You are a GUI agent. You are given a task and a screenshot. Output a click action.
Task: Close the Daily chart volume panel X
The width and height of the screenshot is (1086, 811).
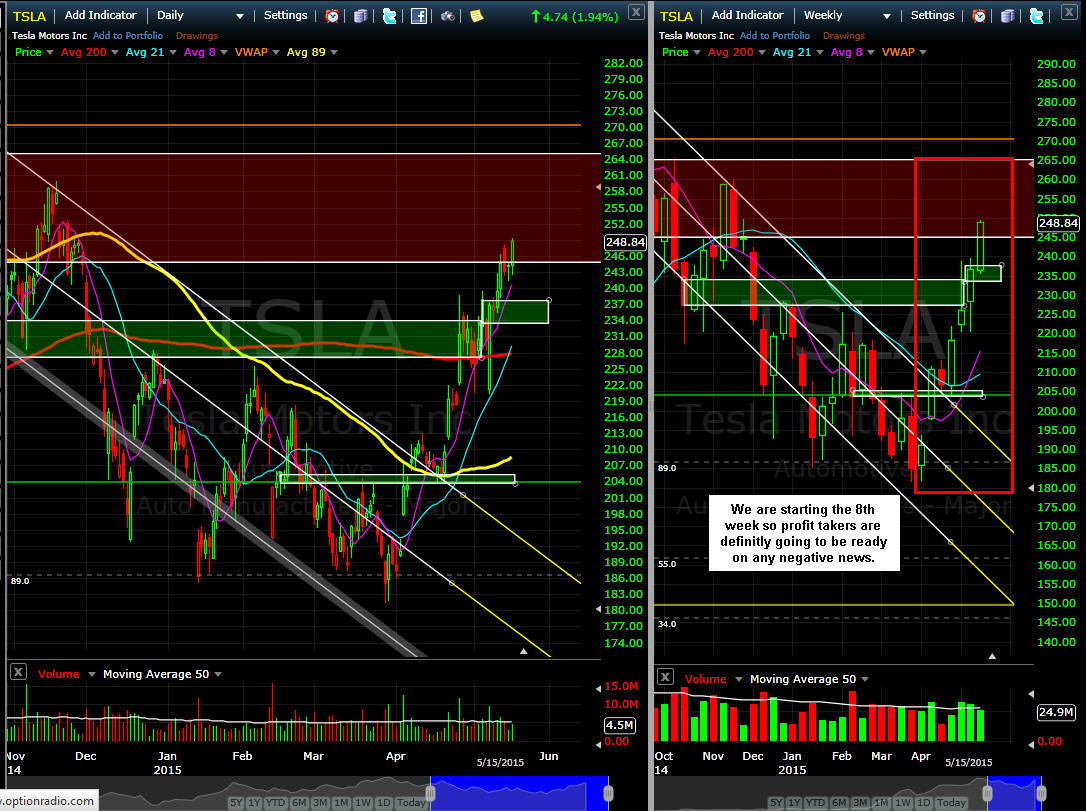click(19, 671)
